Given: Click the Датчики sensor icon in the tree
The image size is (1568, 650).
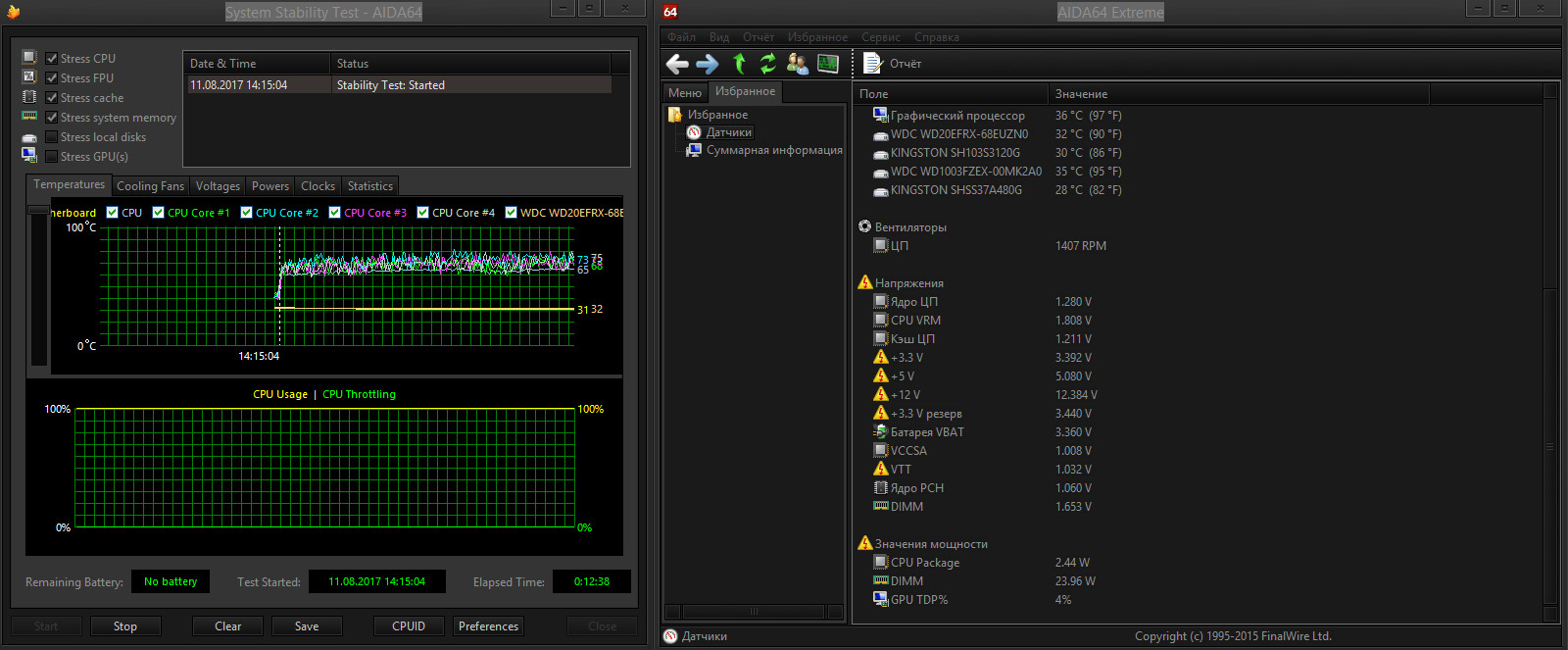Looking at the screenshot, I should [694, 132].
